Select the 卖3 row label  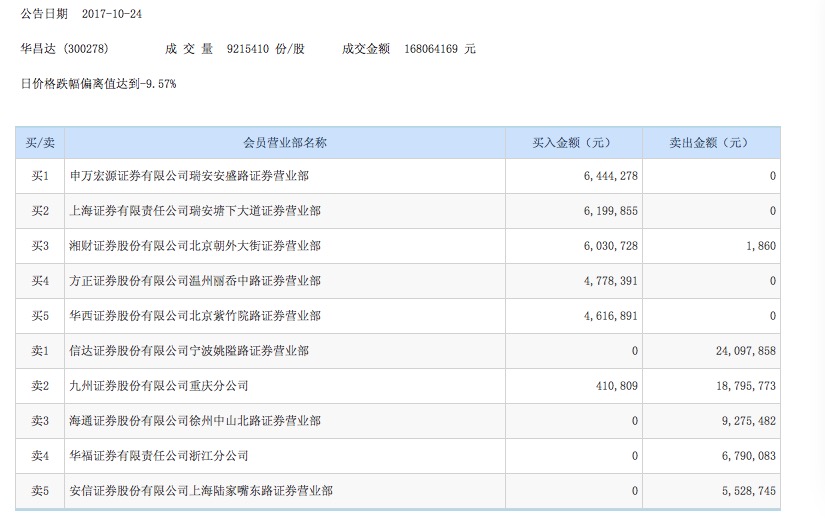point(40,421)
